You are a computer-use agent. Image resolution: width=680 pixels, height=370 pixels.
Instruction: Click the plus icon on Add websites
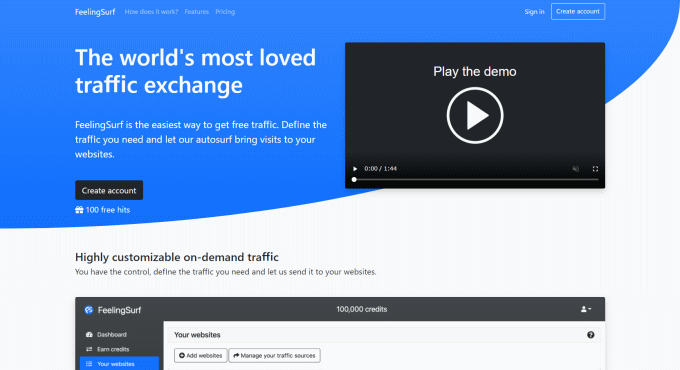pyautogui.click(x=182, y=355)
